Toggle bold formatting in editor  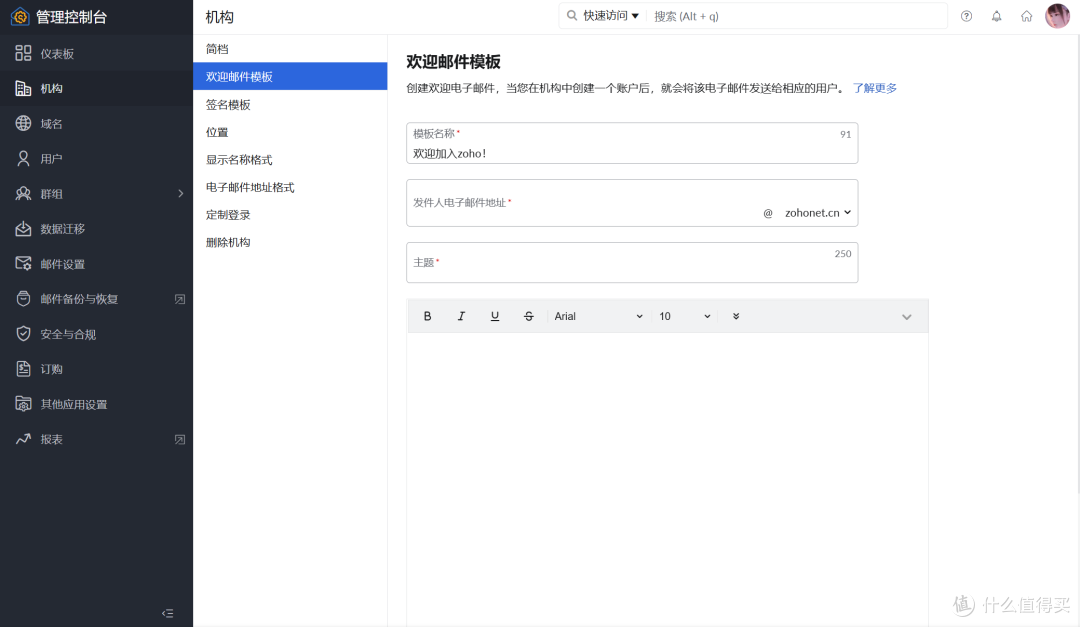[427, 316]
